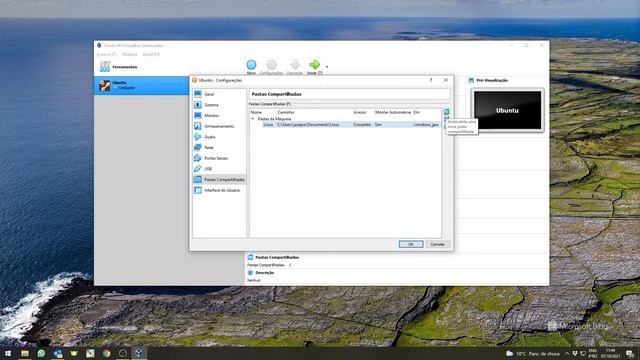
Task: Open the Armazenamento settings category
Action: pyautogui.click(x=219, y=126)
